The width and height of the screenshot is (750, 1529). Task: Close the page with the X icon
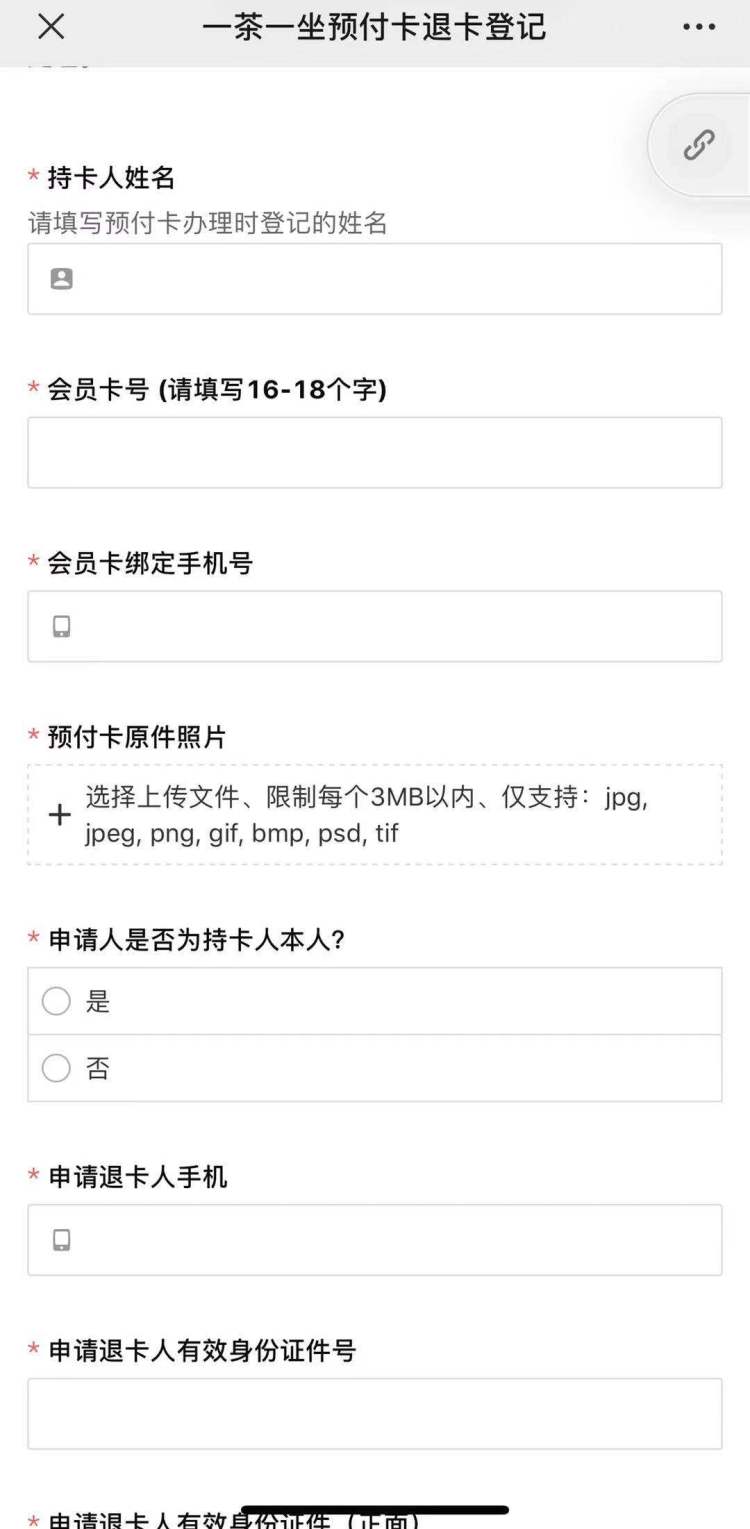(51, 27)
